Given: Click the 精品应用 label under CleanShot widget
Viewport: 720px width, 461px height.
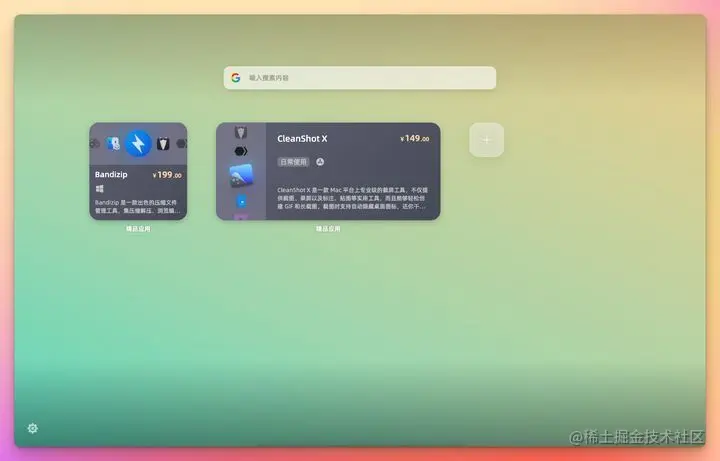Looking at the screenshot, I should [328, 229].
